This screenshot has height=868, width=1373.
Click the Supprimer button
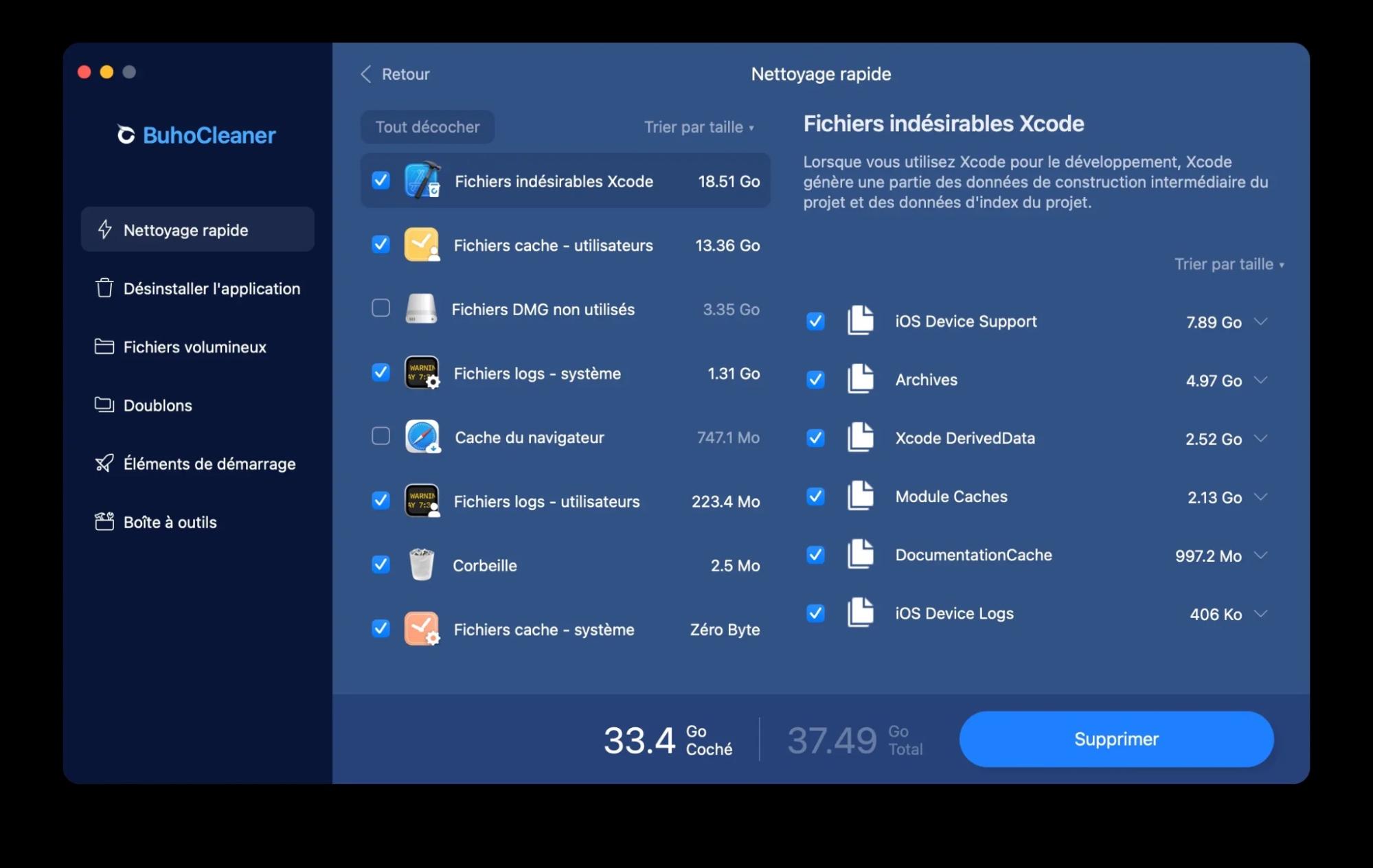pos(1115,739)
